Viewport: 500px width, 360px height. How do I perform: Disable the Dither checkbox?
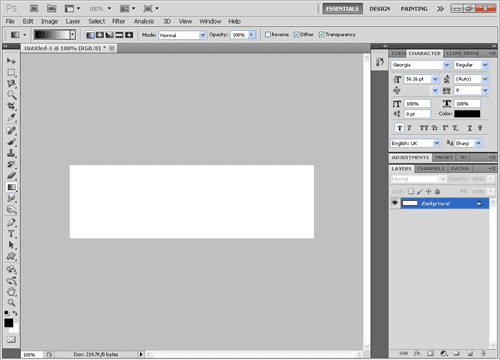[296, 34]
